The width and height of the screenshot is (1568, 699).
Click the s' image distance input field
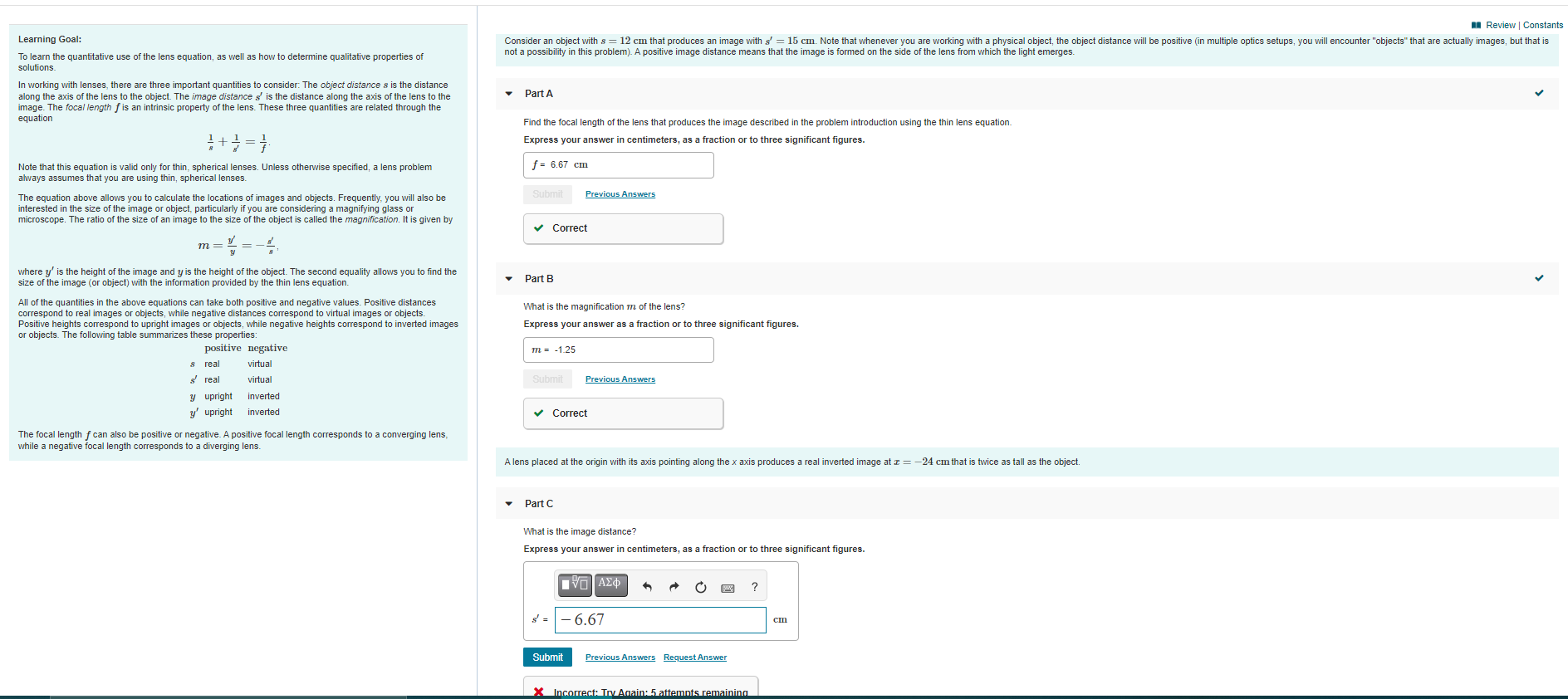pyautogui.click(x=660, y=620)
